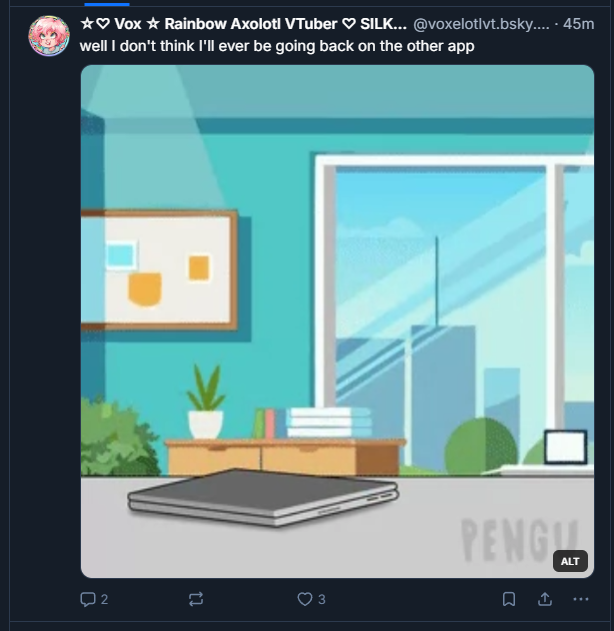Click the like count number 3

click(x=321, y=600)
